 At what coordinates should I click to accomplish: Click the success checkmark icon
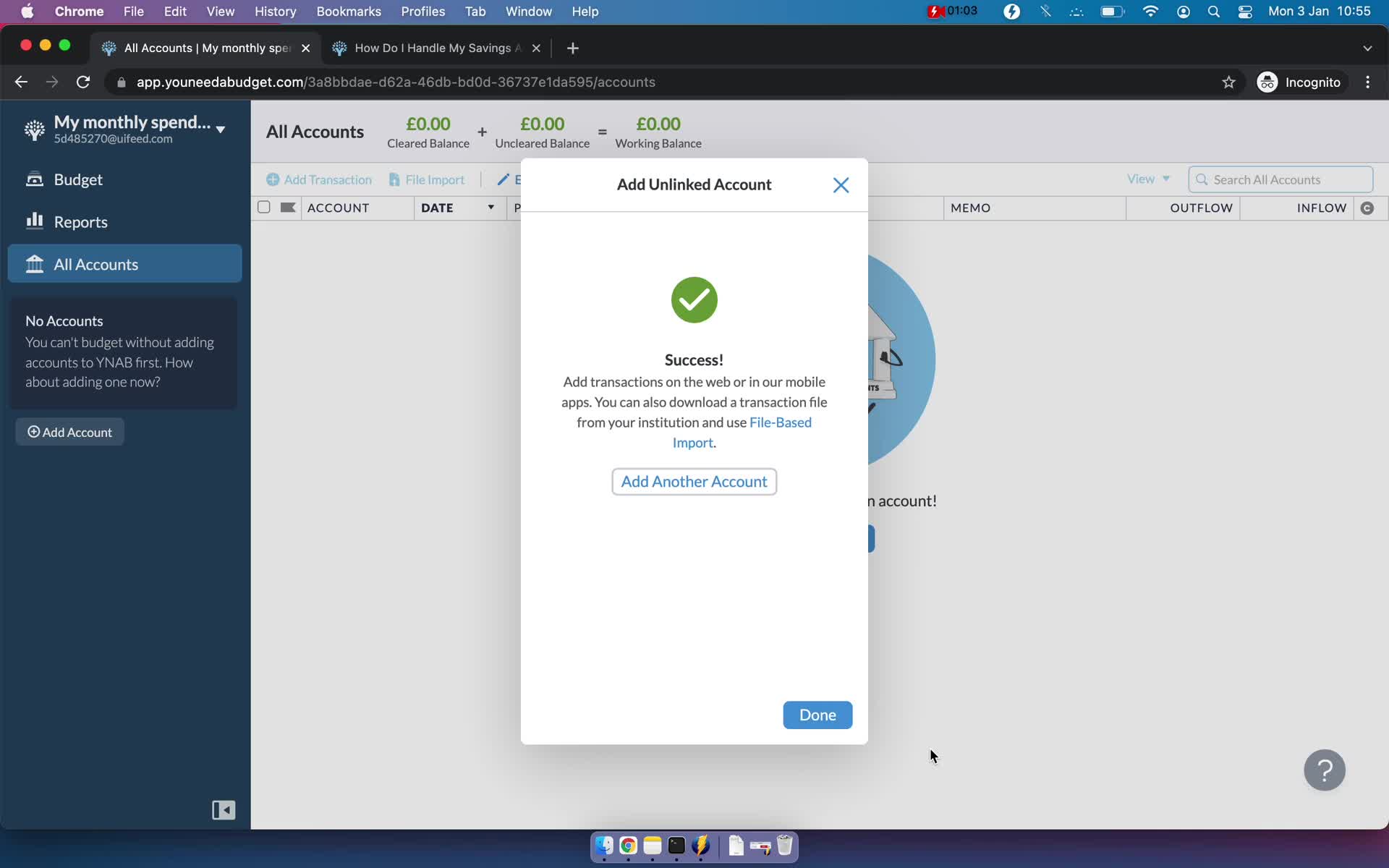(694, 299)
